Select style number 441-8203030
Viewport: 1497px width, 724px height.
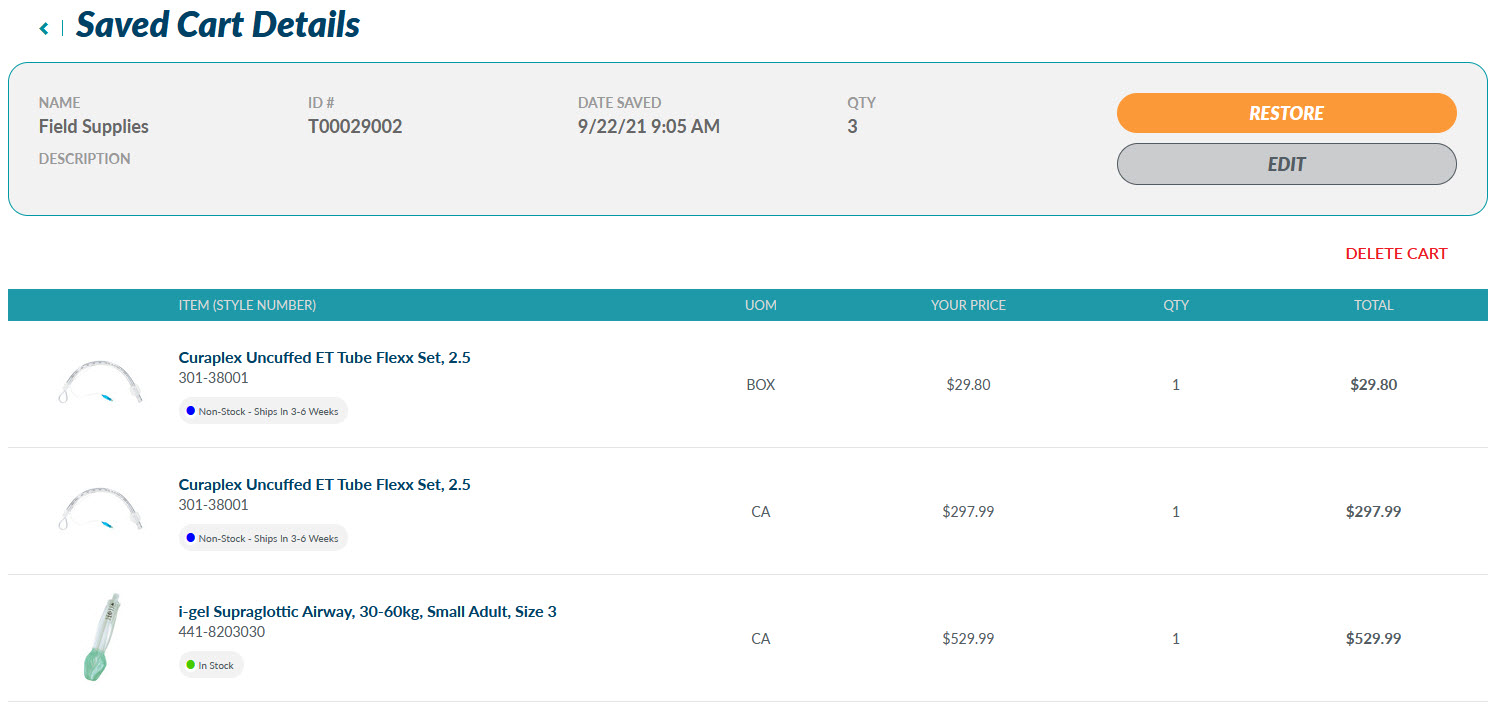222,632
